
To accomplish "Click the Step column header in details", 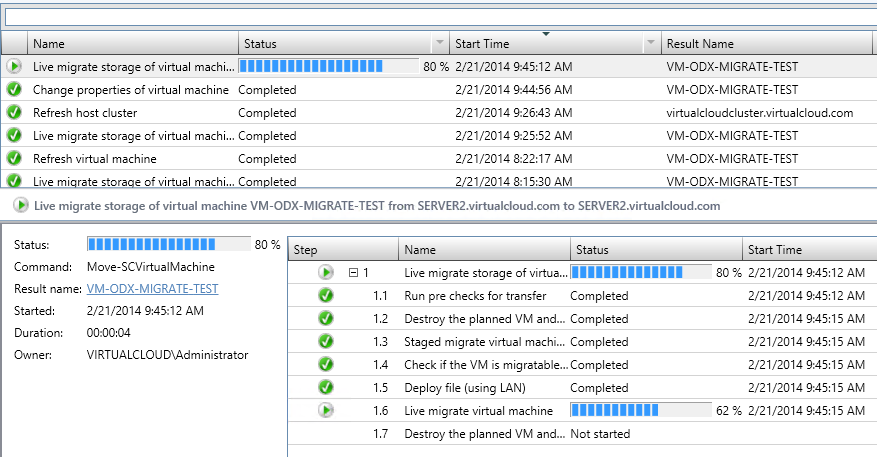I will [340, 250].
